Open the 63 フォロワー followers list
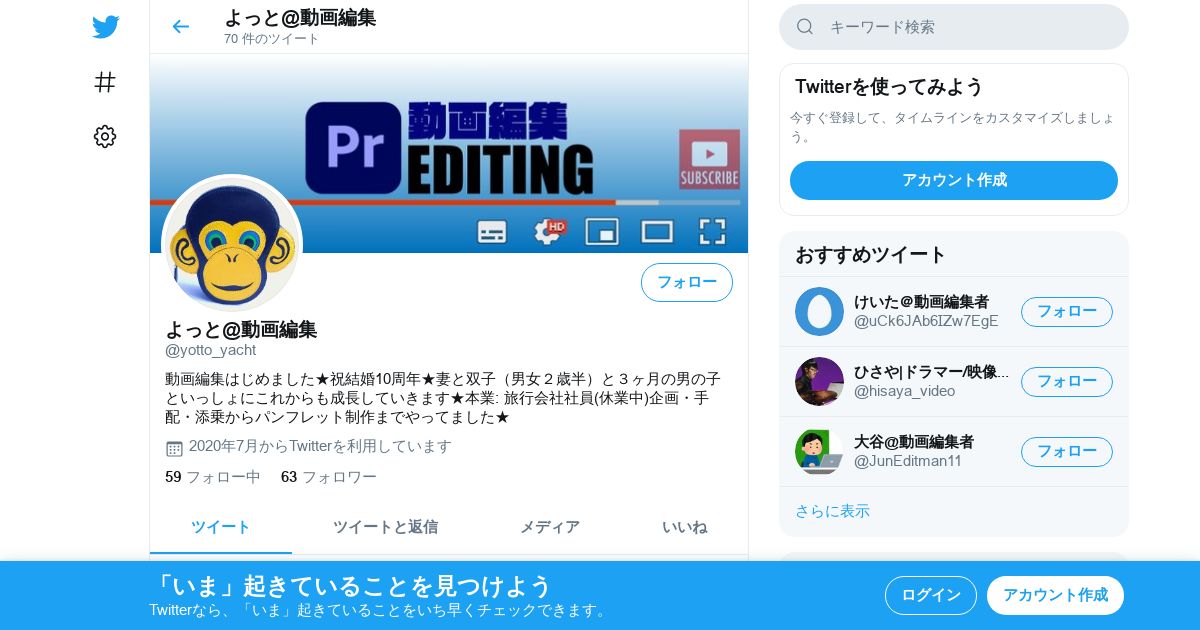Screen dimensions: 1200x630 329,477
